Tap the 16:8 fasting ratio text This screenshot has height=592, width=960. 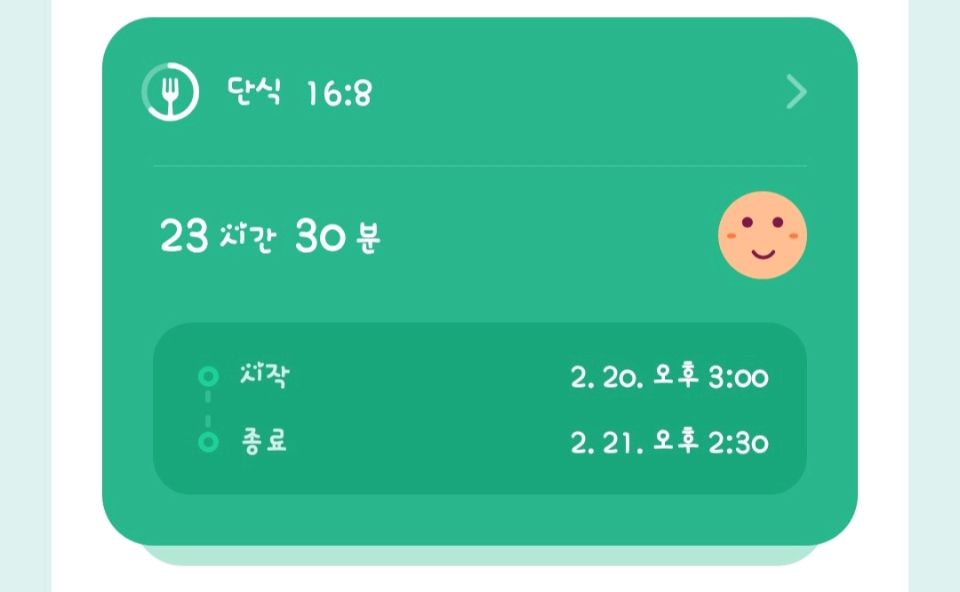tap(339, 94)
